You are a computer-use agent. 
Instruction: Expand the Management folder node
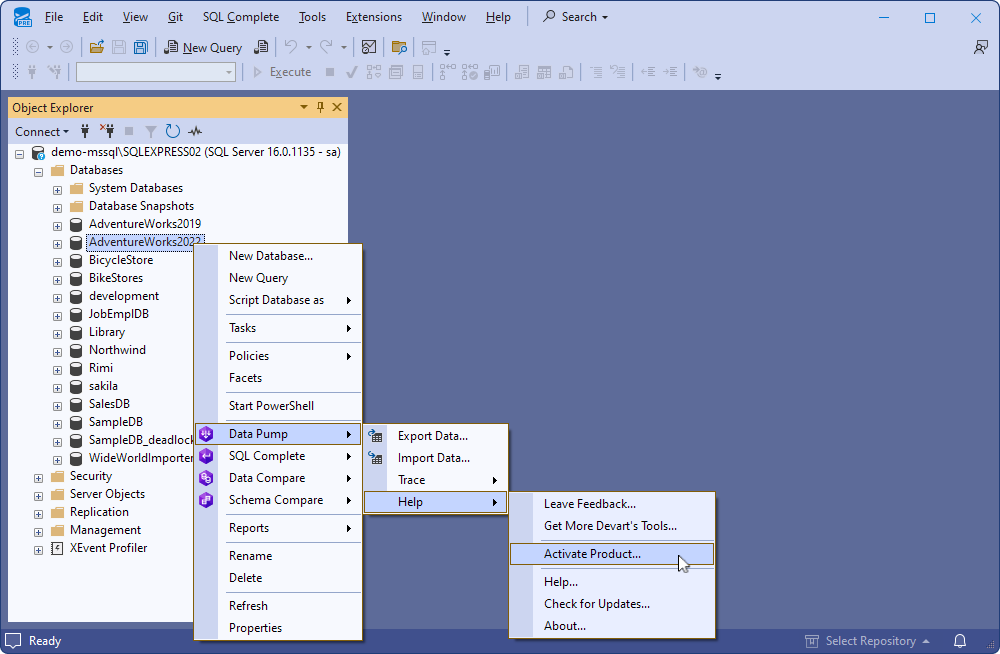tap(38, 532)
